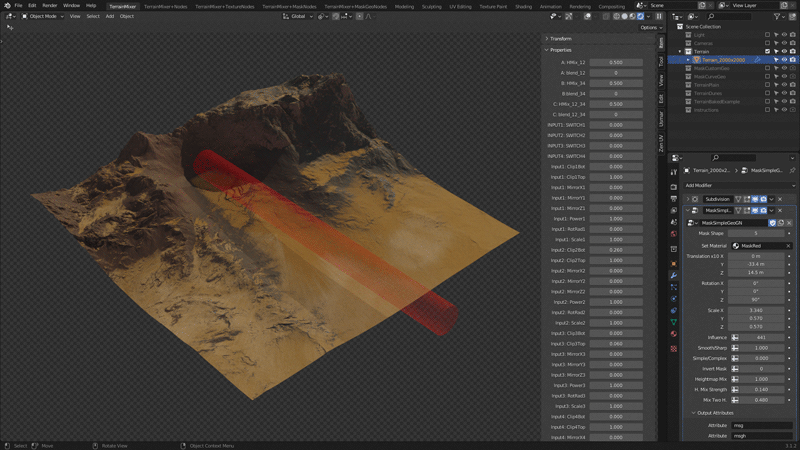Uncheck the Terrain collection checkbox

point(767,52)
